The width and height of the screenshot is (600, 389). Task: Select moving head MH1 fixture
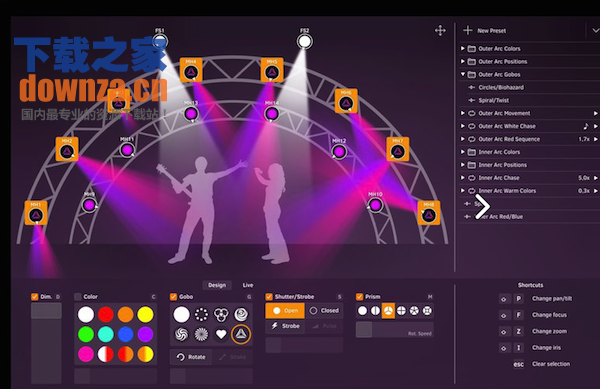click(36, 213)
